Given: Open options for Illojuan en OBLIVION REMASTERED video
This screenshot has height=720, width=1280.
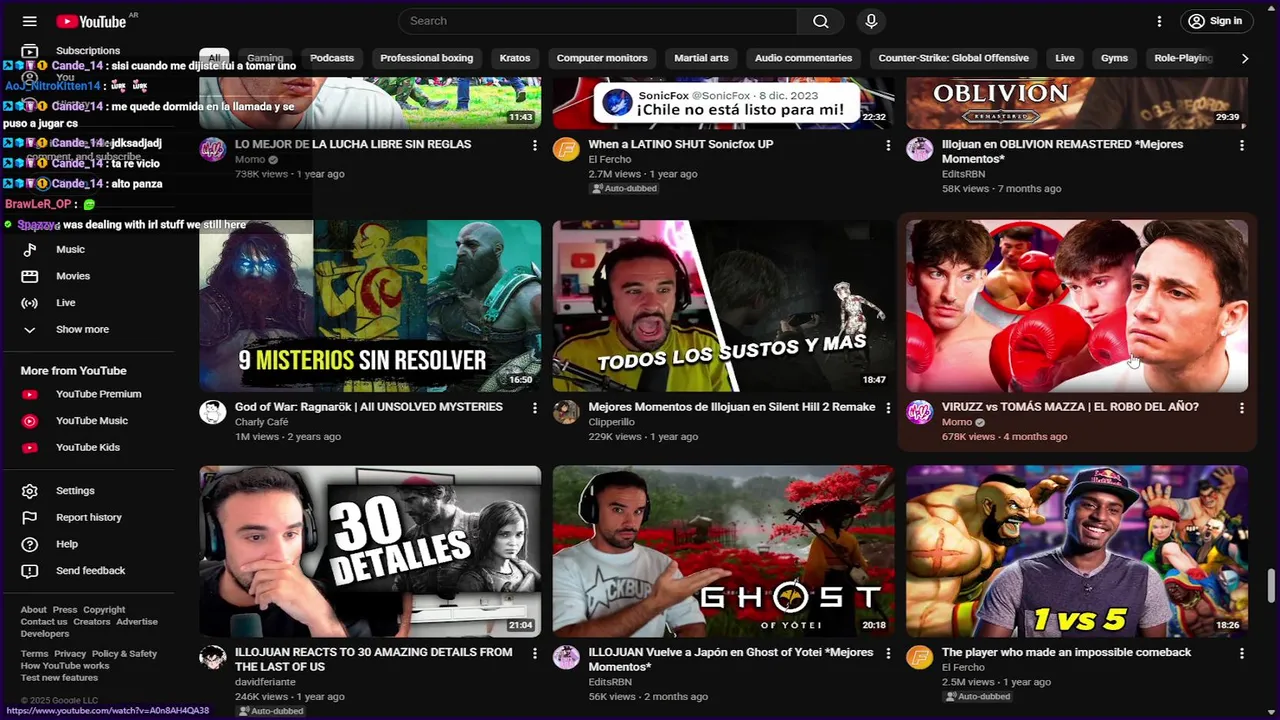Looking at the screenshot, I should 1242,145.
